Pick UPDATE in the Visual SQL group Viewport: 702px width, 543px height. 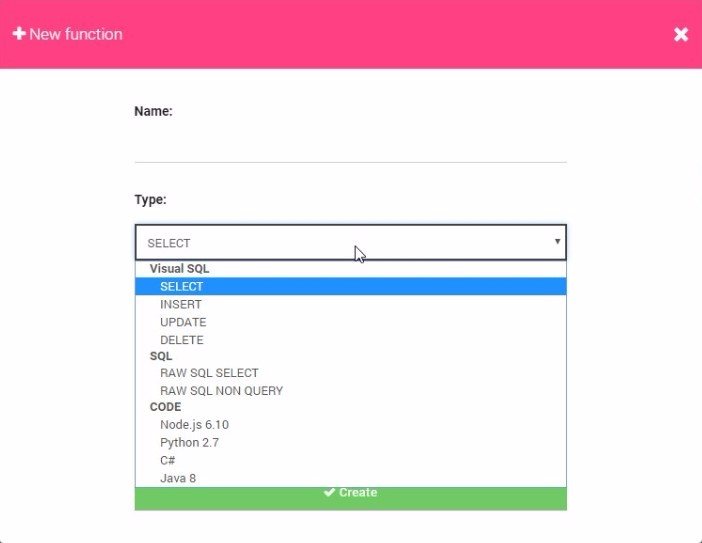click(x=183, y=323)
